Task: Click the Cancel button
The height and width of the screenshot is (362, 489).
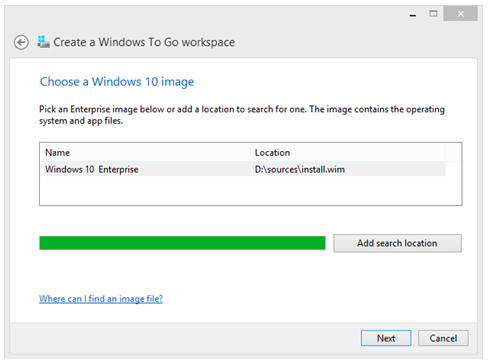Action: click(x=443, y=338)
